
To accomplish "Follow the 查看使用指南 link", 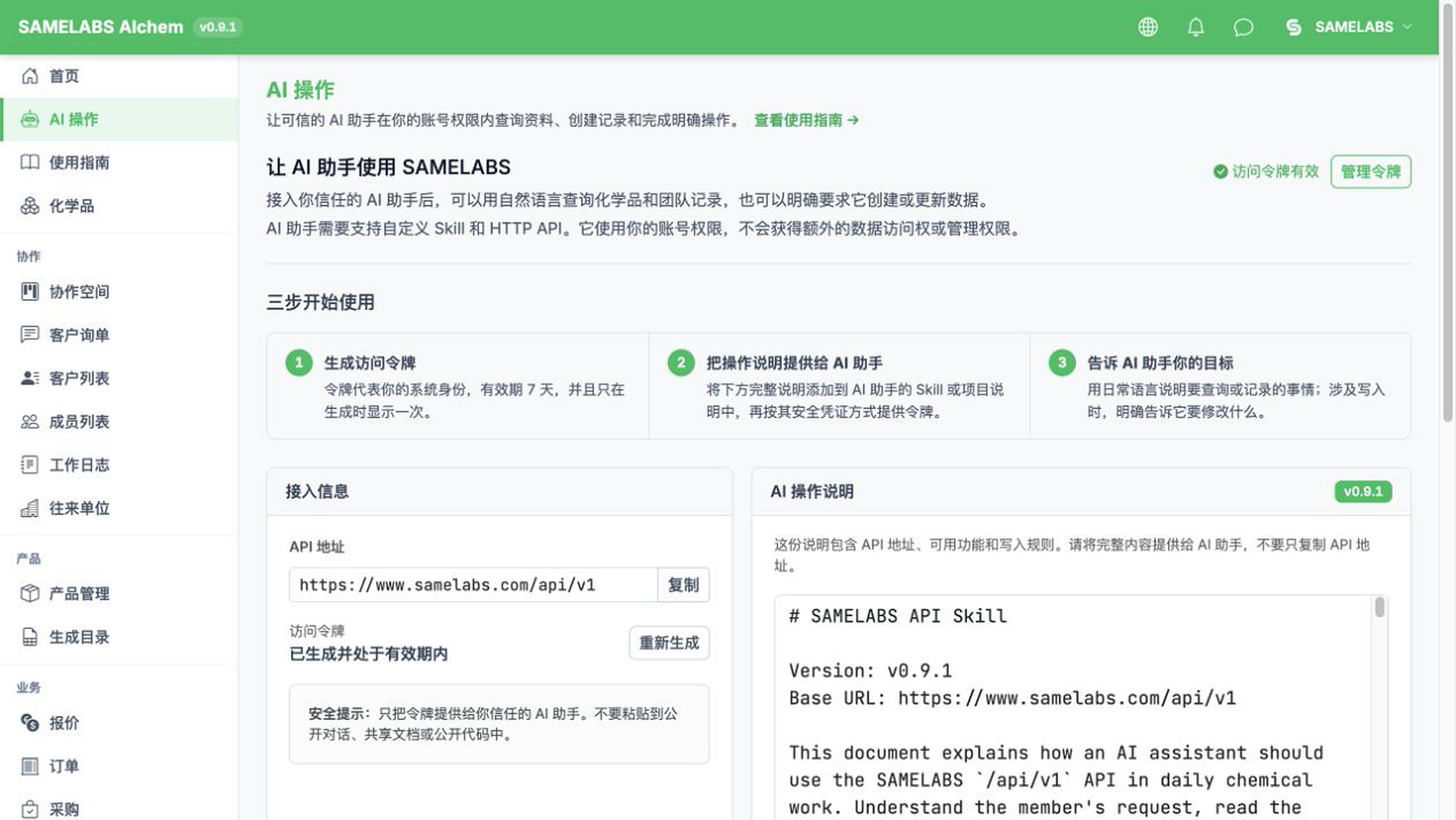I will pos(806,120).
